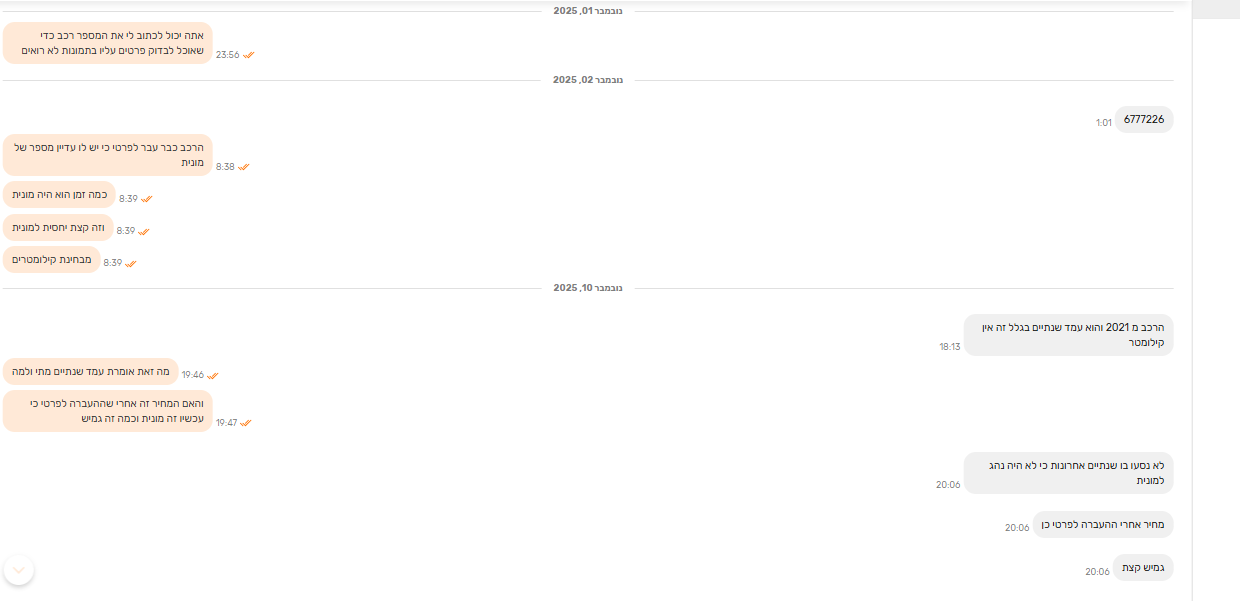Click the 1:01 timestamp beside the number message
This screenshot has height=601, width=1240.
tap(1103, 123)
